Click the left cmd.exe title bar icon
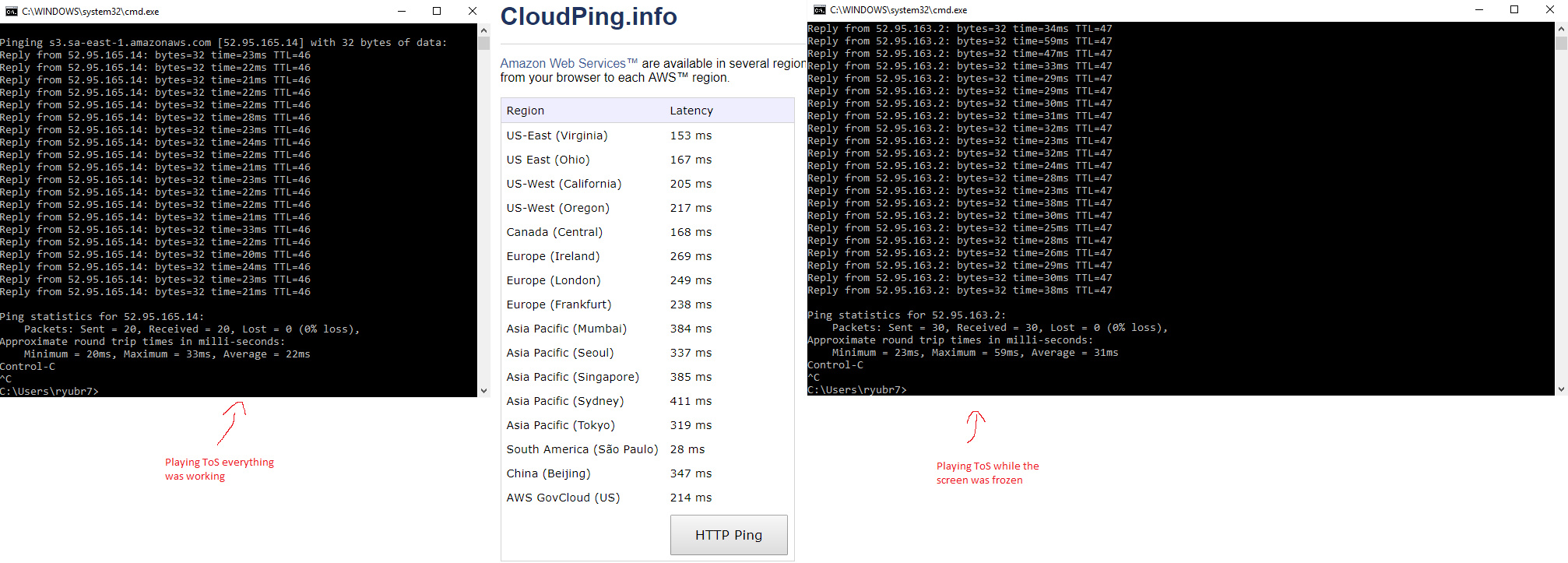1568x563 pixels. click(x=11, y=12)
